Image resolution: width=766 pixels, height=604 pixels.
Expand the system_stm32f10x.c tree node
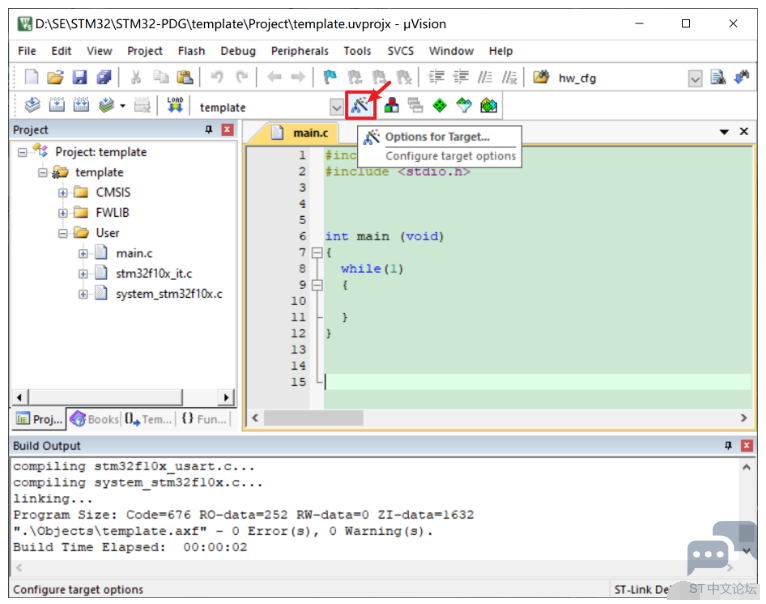(x=83, y=294)
